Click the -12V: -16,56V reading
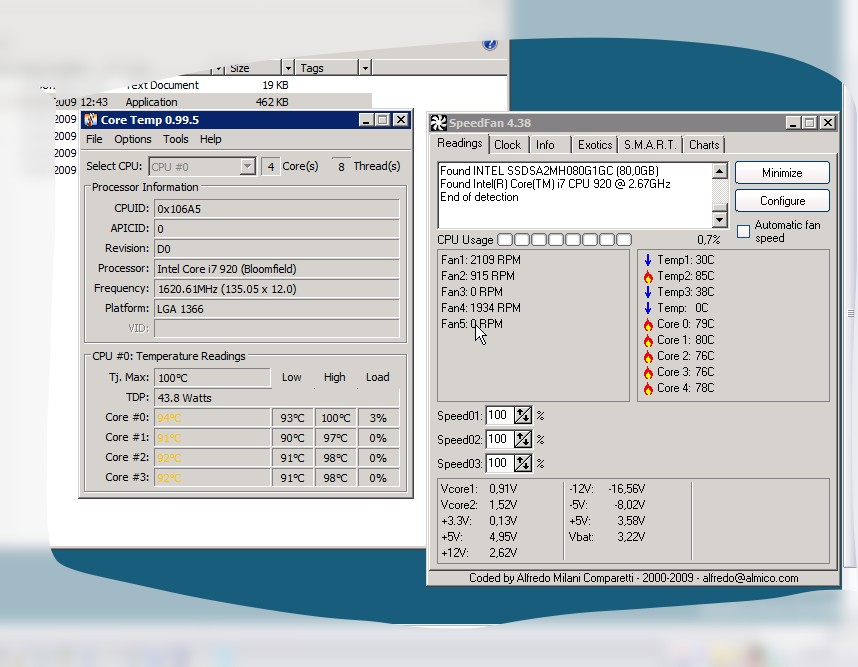The width and height of the screenshot is (858, 667). click(x=607, y=489)
